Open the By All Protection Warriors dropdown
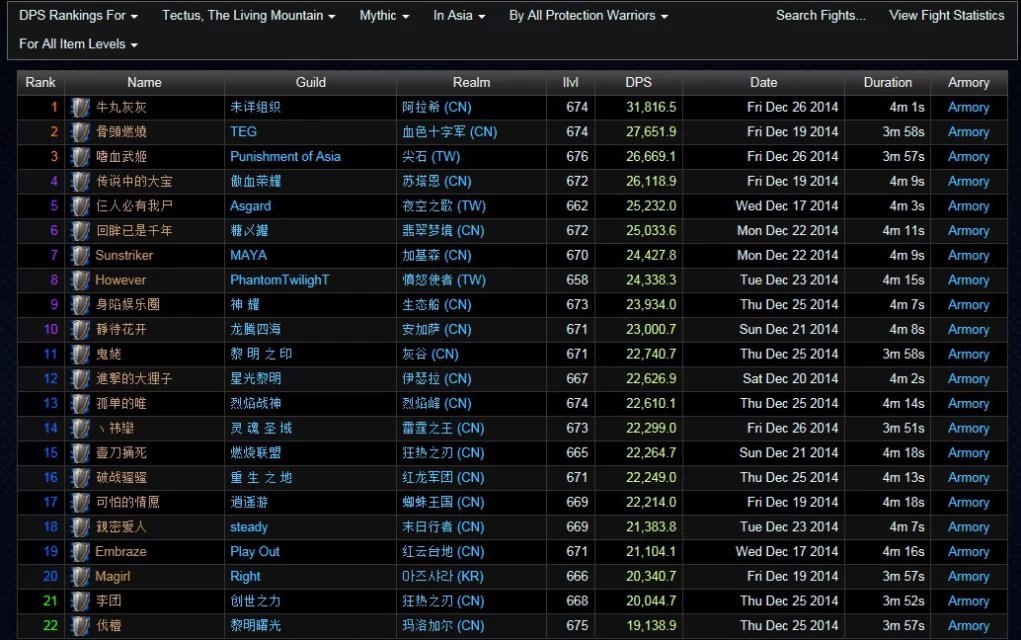The width and height of the screenshot is (1021, 640). [589, 16]
